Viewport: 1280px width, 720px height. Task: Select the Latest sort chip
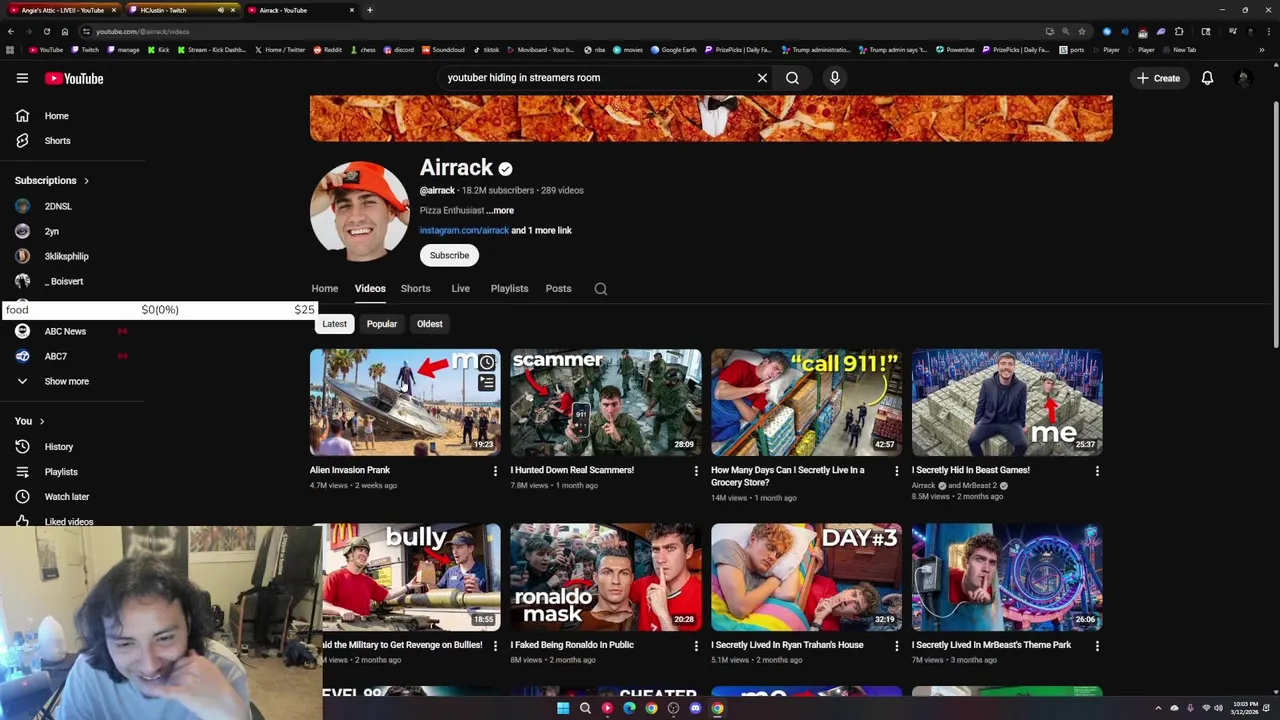334,324
